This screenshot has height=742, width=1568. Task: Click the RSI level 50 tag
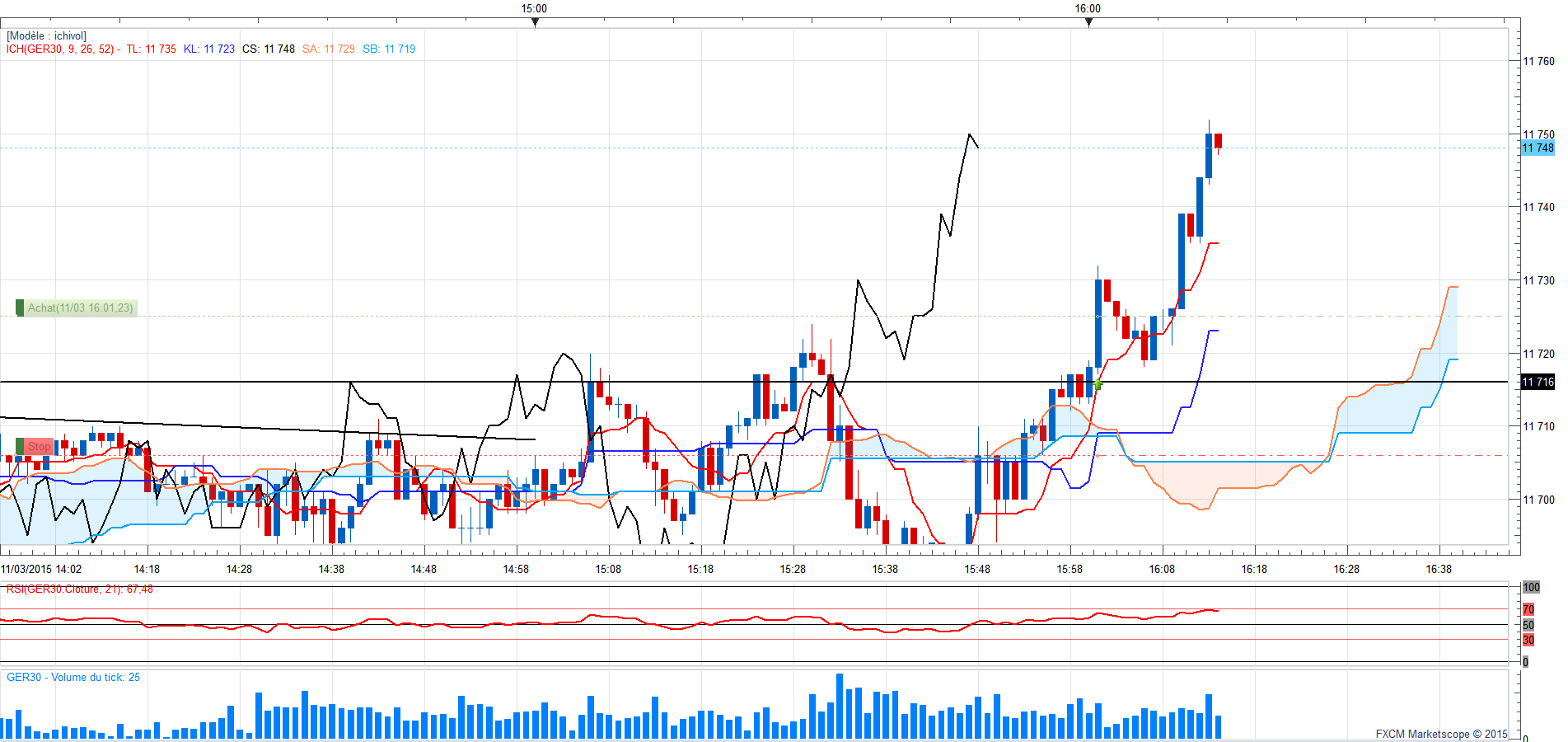click(1528, 625)
